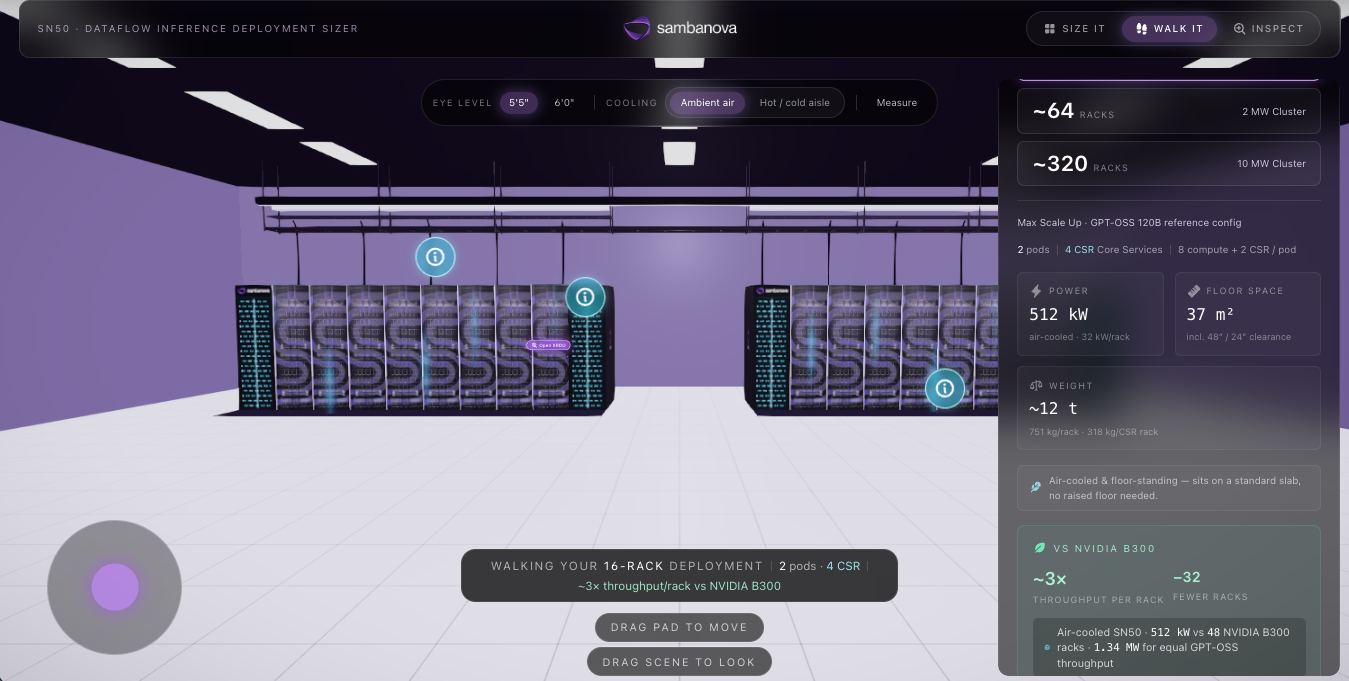Image resolution: width=1349 pixels, height=681 pixels.
Task: Select Hot / cold aisle cooling
Action: 795,103
